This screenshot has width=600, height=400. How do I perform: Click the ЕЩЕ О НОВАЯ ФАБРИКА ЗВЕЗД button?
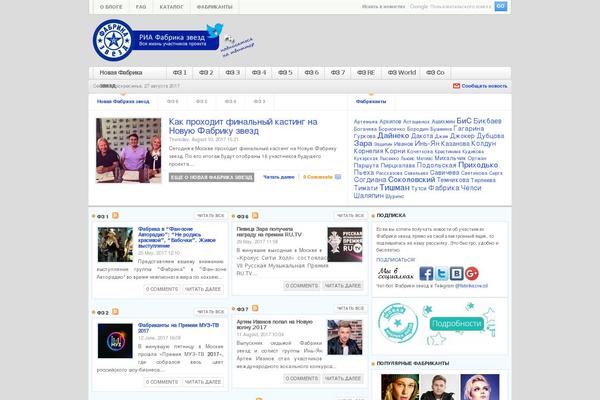tap(211, 177)
